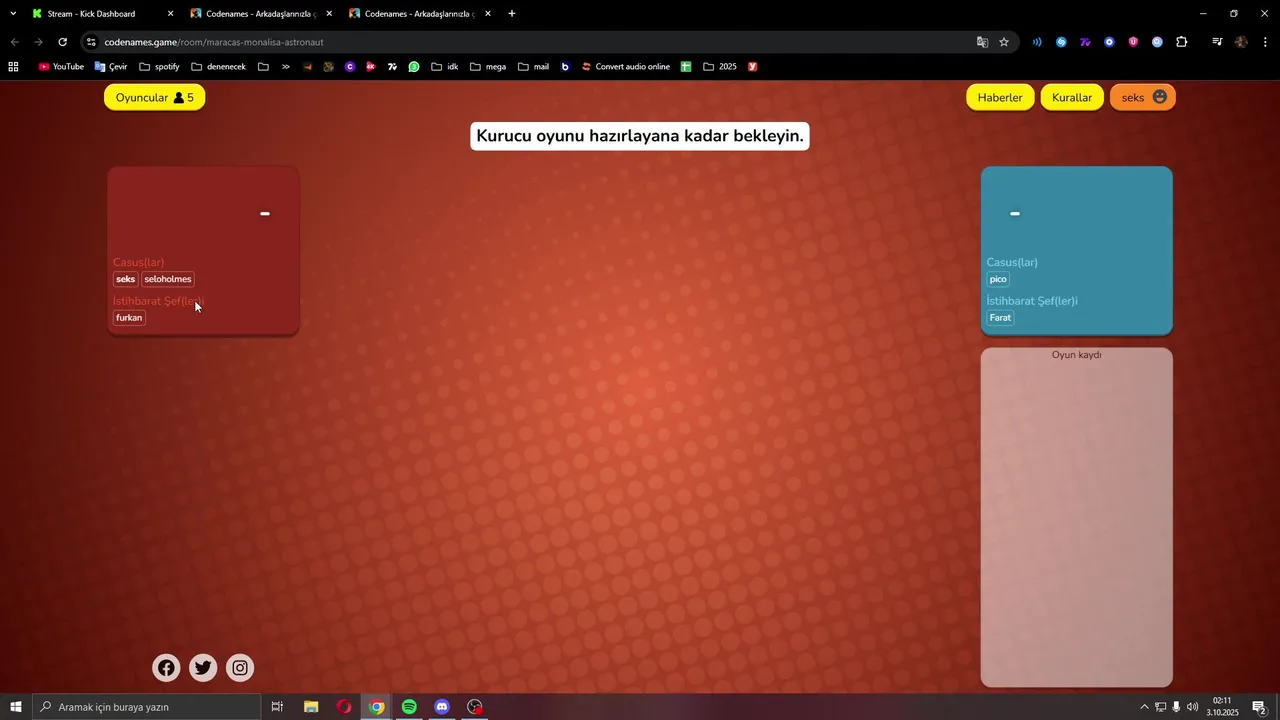1280x720 pixels.
Task: Click the address bar URL field
Action: (x=530, y=42)
